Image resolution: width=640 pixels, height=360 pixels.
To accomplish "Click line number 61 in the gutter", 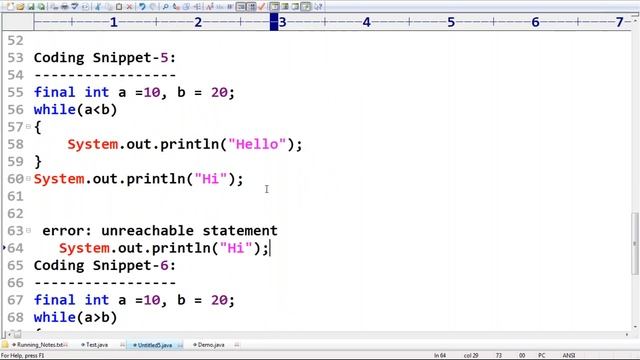I will pyautogui.click(x=16, y=196).
